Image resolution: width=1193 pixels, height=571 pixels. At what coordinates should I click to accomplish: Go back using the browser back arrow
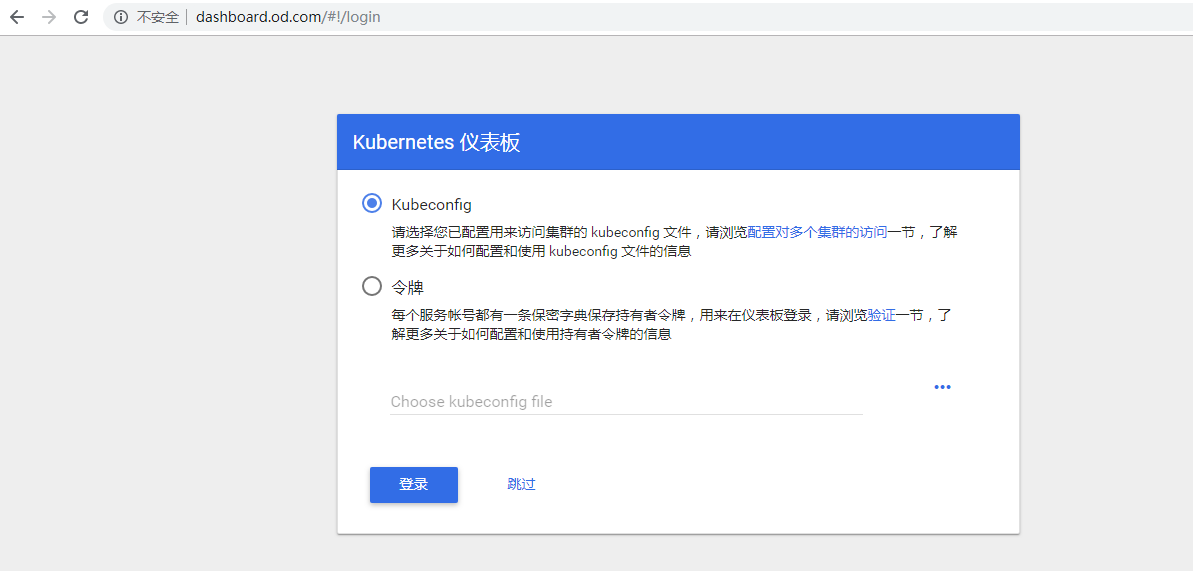(17, 17)
